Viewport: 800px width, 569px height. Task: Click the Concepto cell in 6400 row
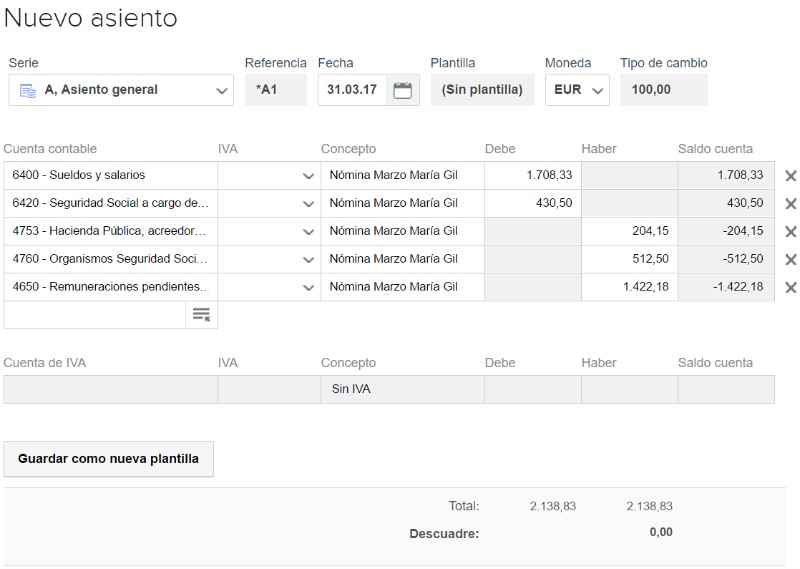click(403, 176)
